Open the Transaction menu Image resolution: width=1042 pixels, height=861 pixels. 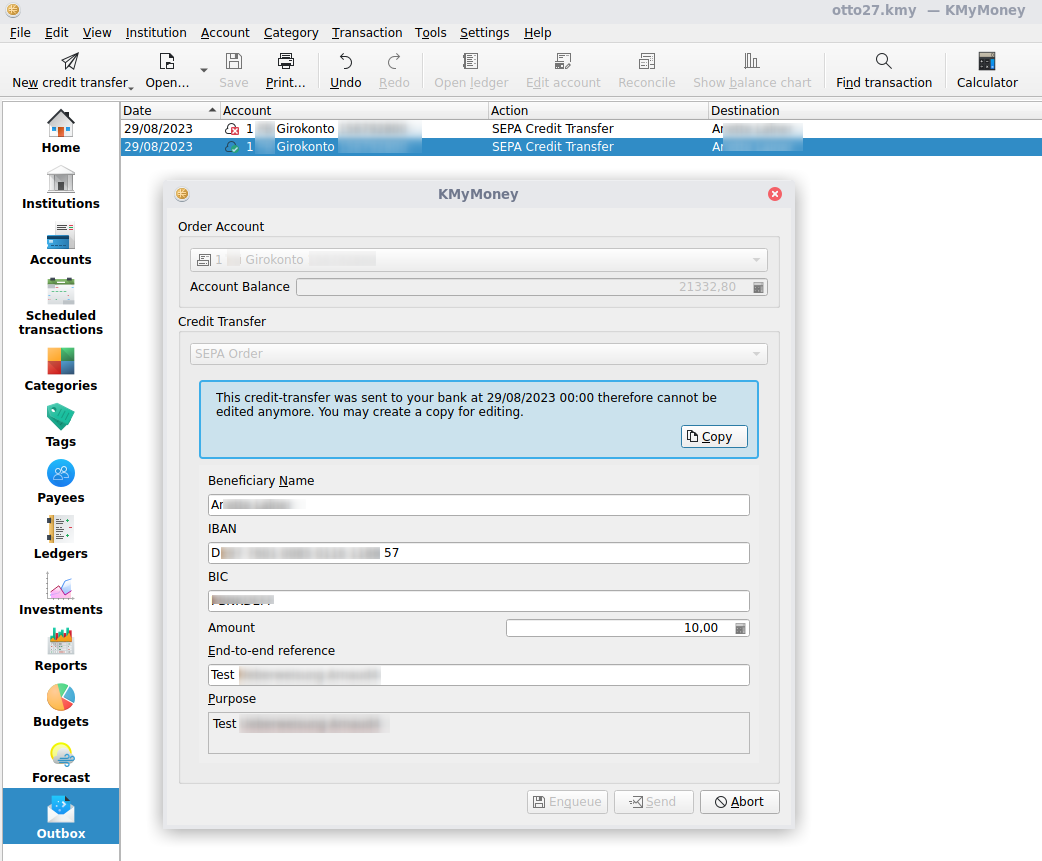(x=367, y=32)
